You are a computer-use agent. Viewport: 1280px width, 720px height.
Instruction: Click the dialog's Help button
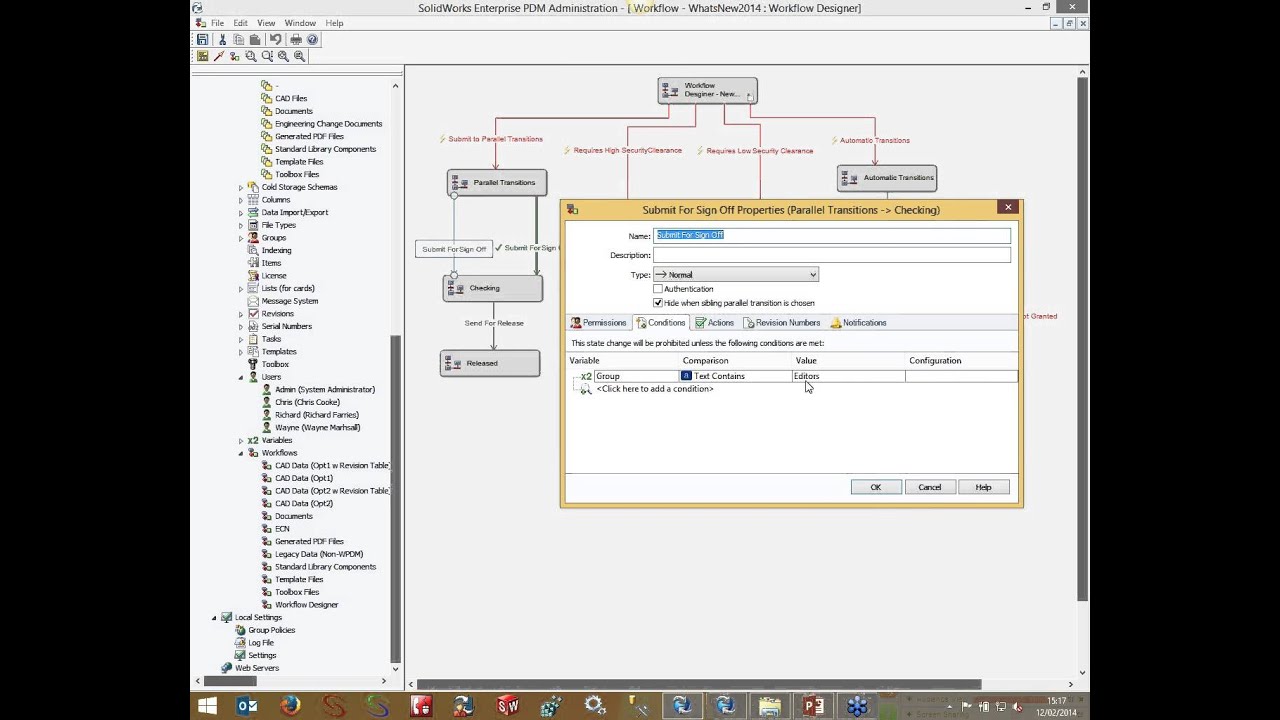(983, 487)
